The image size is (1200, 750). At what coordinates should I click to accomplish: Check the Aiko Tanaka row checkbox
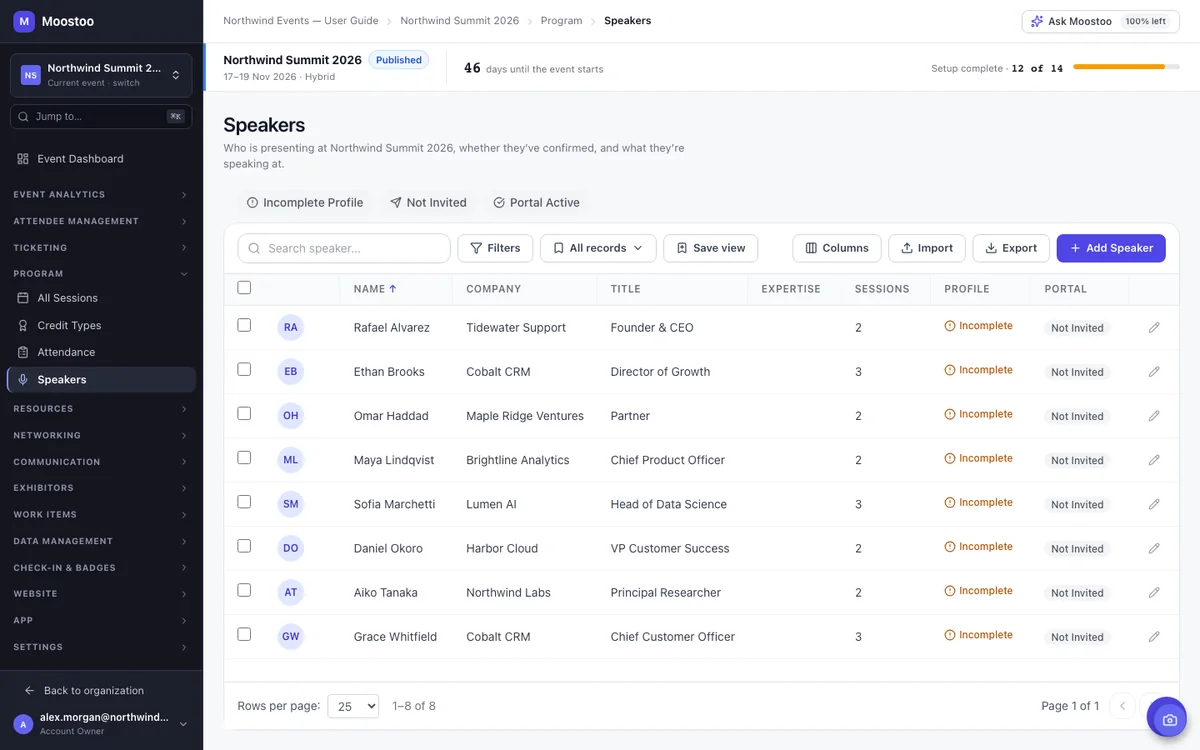click(x=244, y=590)
